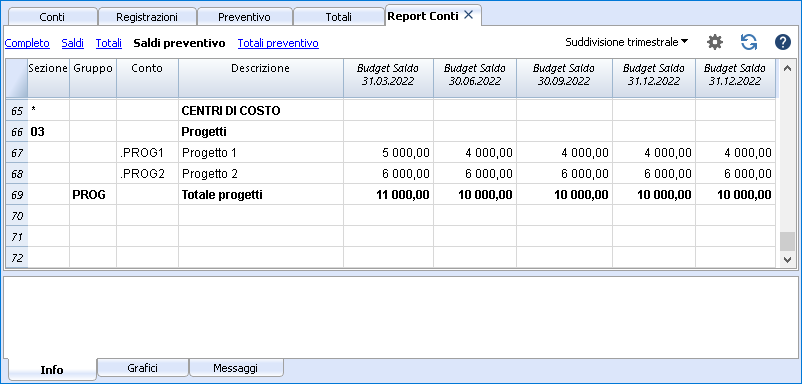The width and height of the screenshot is (802, 384).
Task: Click Progetto 1 value under 30.09.2022
Action: click(564, 153)
